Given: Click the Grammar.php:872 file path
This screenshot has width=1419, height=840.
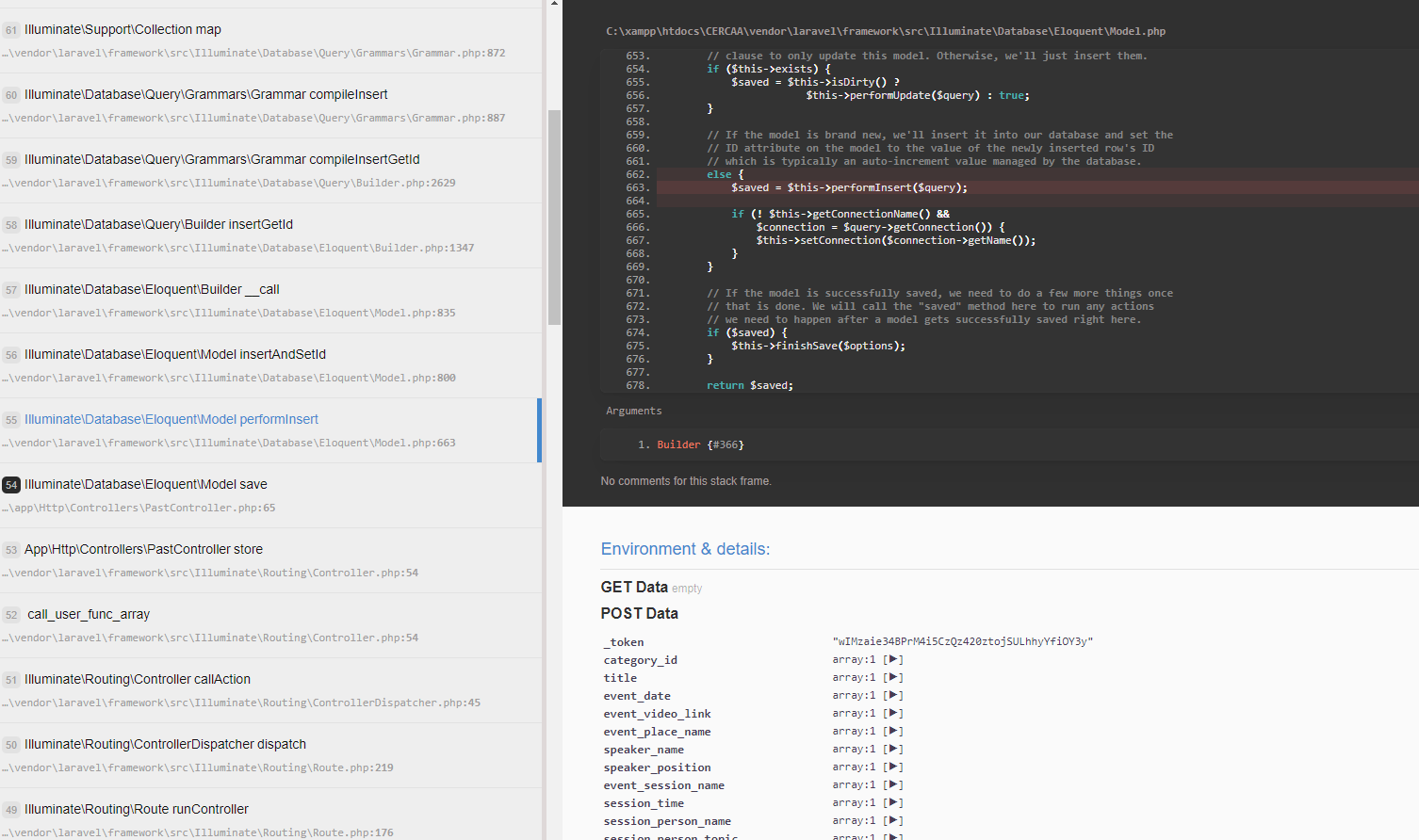Looking at the screenshot, I should pyautogui.click(x=253, y=54).
